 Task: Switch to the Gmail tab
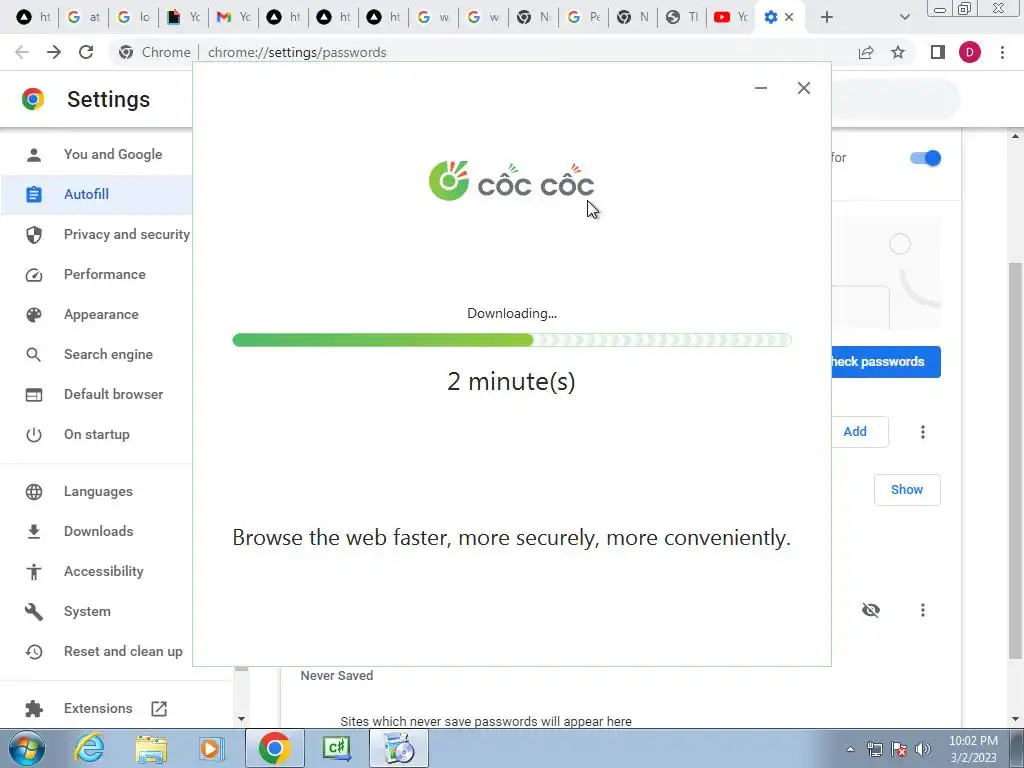[234, 17]
